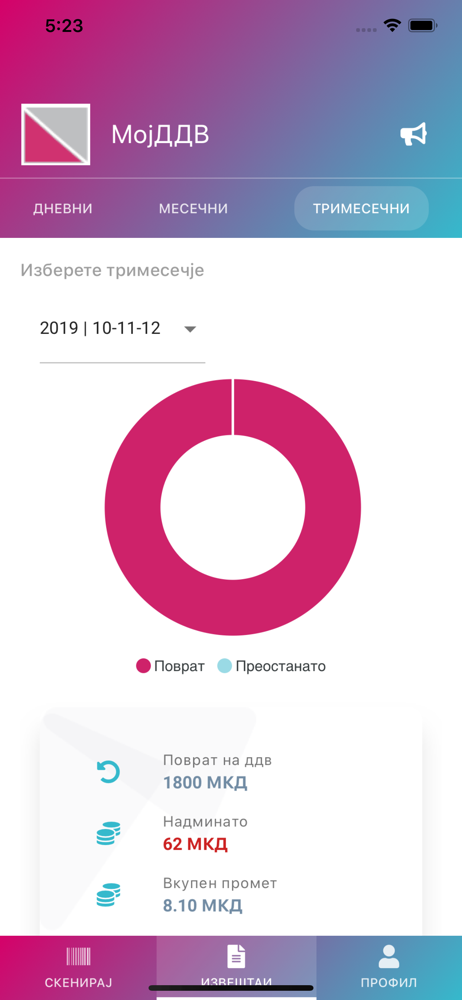Toggle the Преостанато legend entry
The height and width of the screenshot is (1000, 462).
[272, 666]
